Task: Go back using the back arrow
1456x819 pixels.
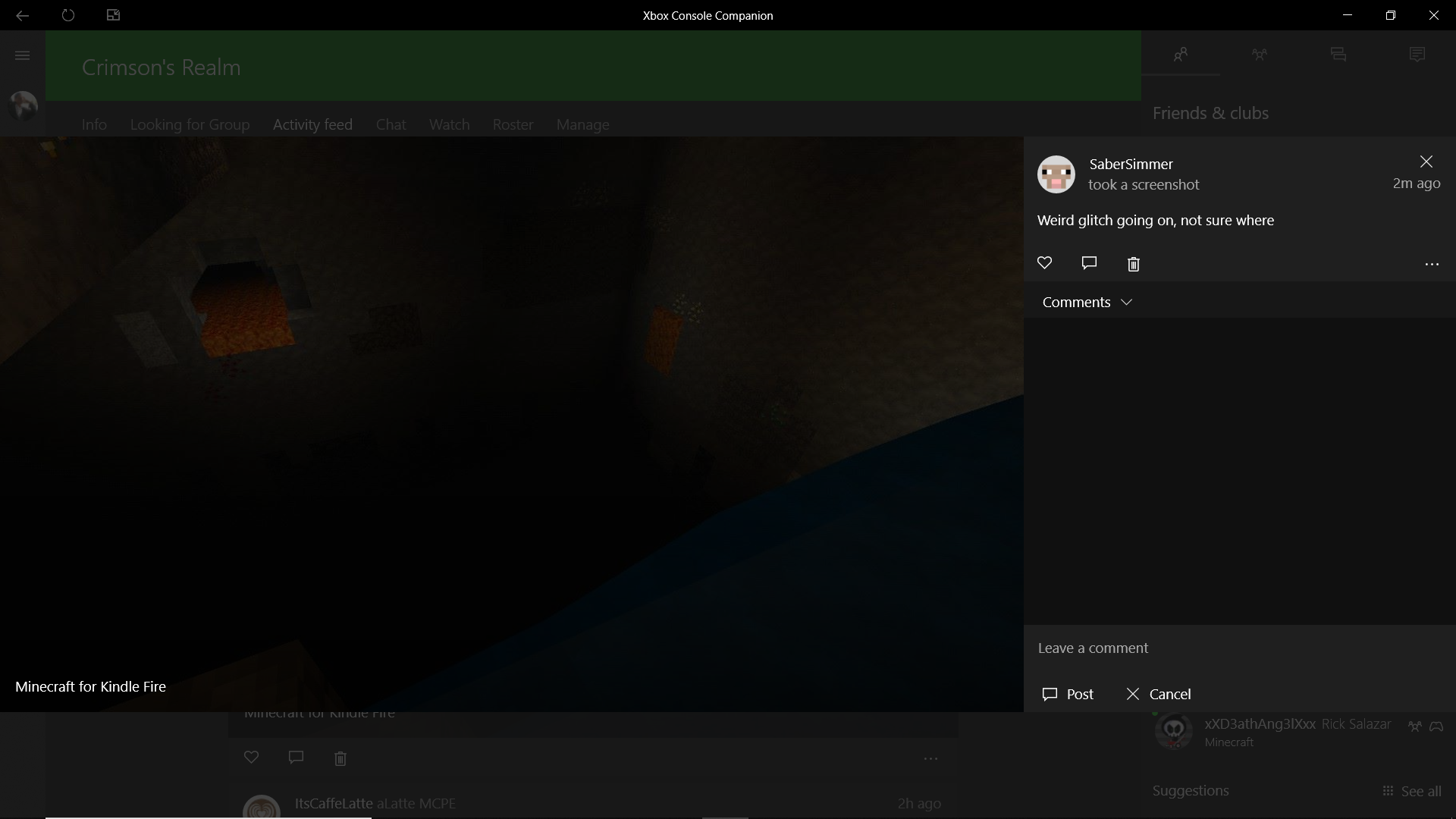Action: pyautogui.click(x=22, y=15)
